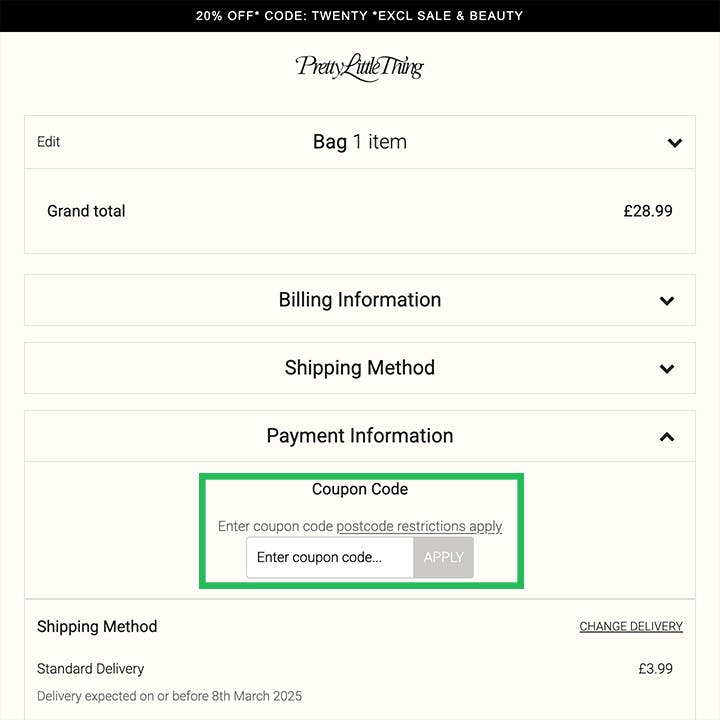This screenshot has height=720, width=720.
Task: Expand the Bag section chevron arrow
Action: [675, 143]
